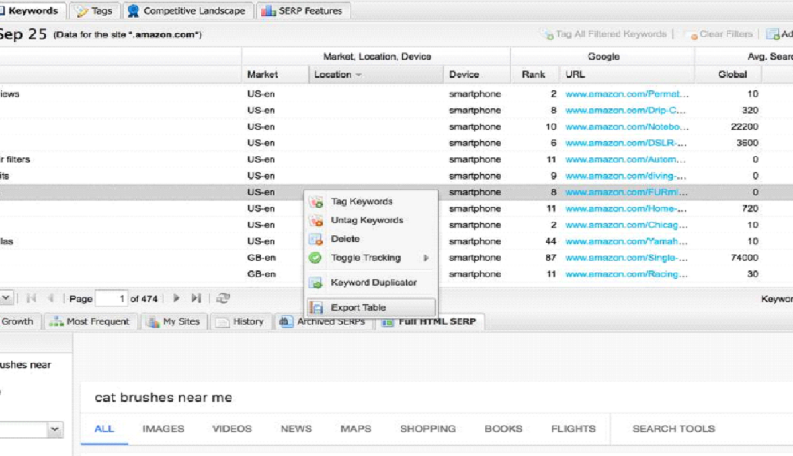Go to the previous page arrow
Viewport: 793px width, 456px height.
point(51,298)
